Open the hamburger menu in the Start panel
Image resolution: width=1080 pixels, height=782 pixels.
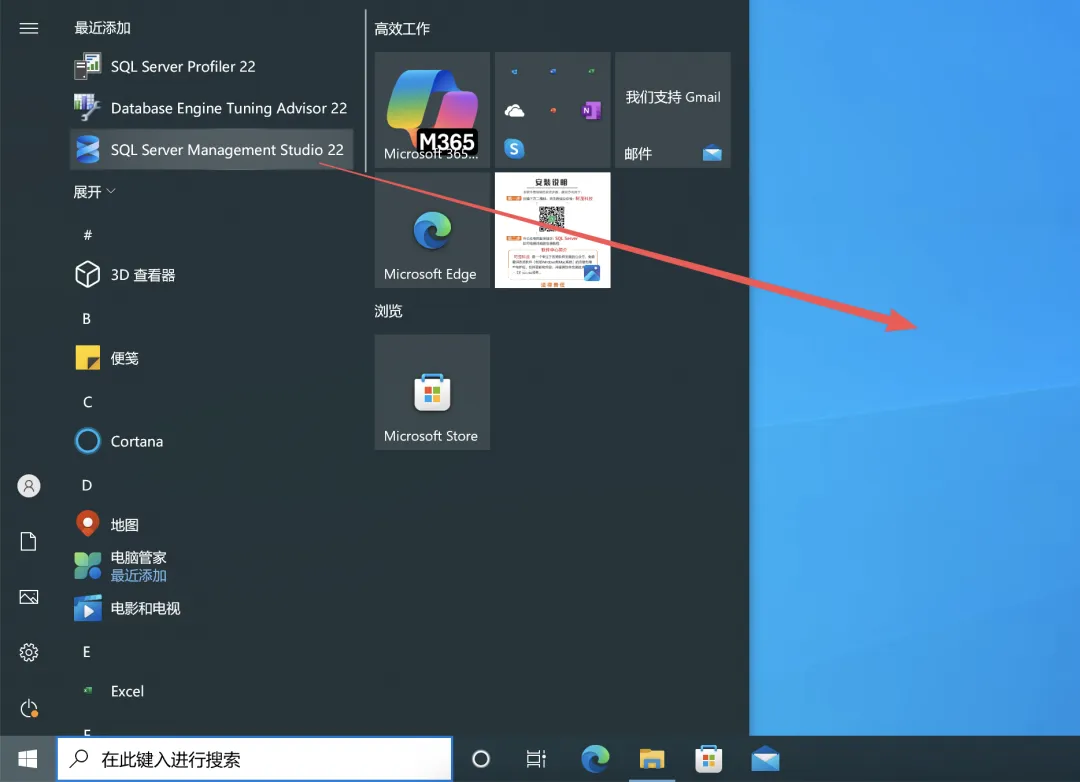[28, 28]
